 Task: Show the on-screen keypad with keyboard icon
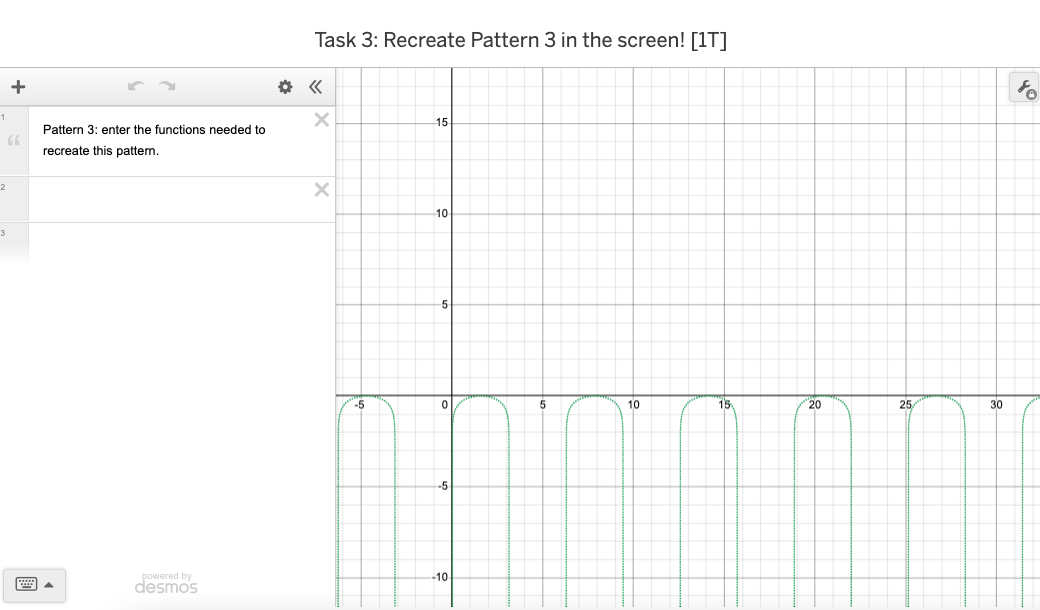27,584
